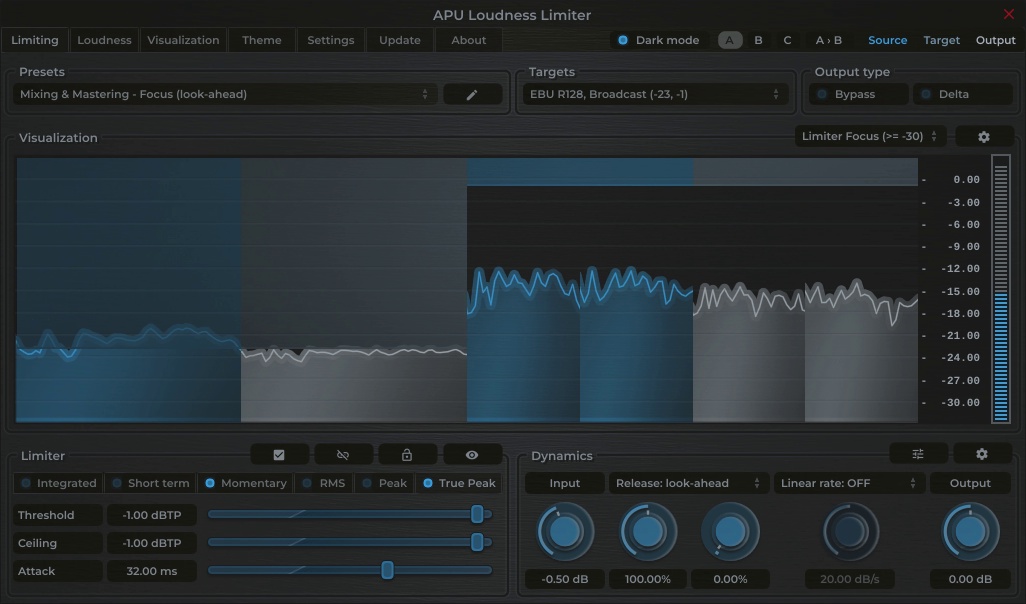Open the Dynamics sliders adjustment icon
This screenshot has width=1026, height=604.
pyautogui.click(x=917, y=453)
